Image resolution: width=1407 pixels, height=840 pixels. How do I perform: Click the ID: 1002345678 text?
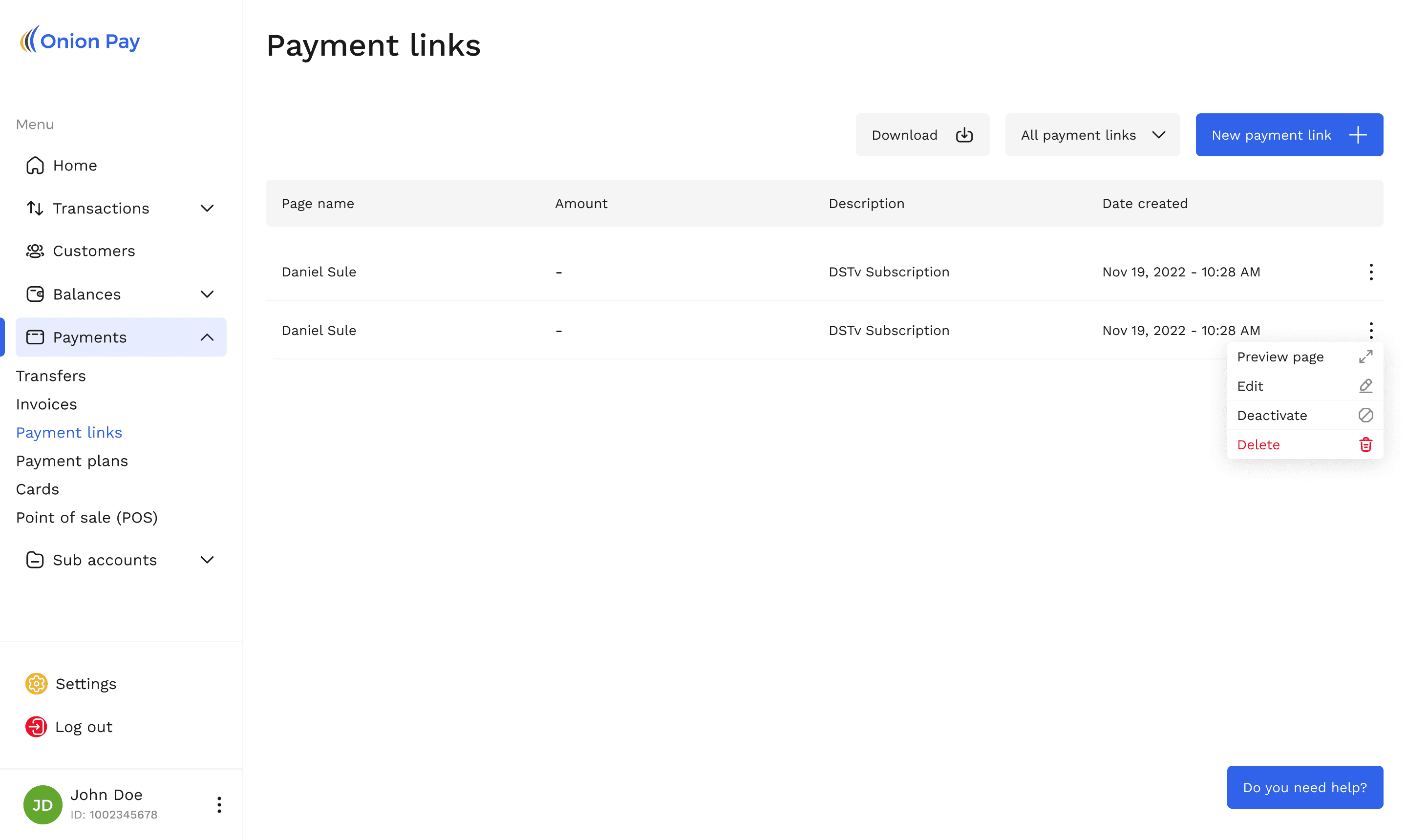tap(114, 815)
